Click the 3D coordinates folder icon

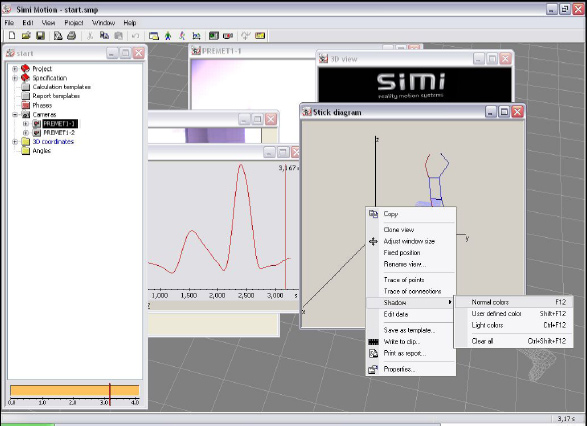(x=25, y=142)
